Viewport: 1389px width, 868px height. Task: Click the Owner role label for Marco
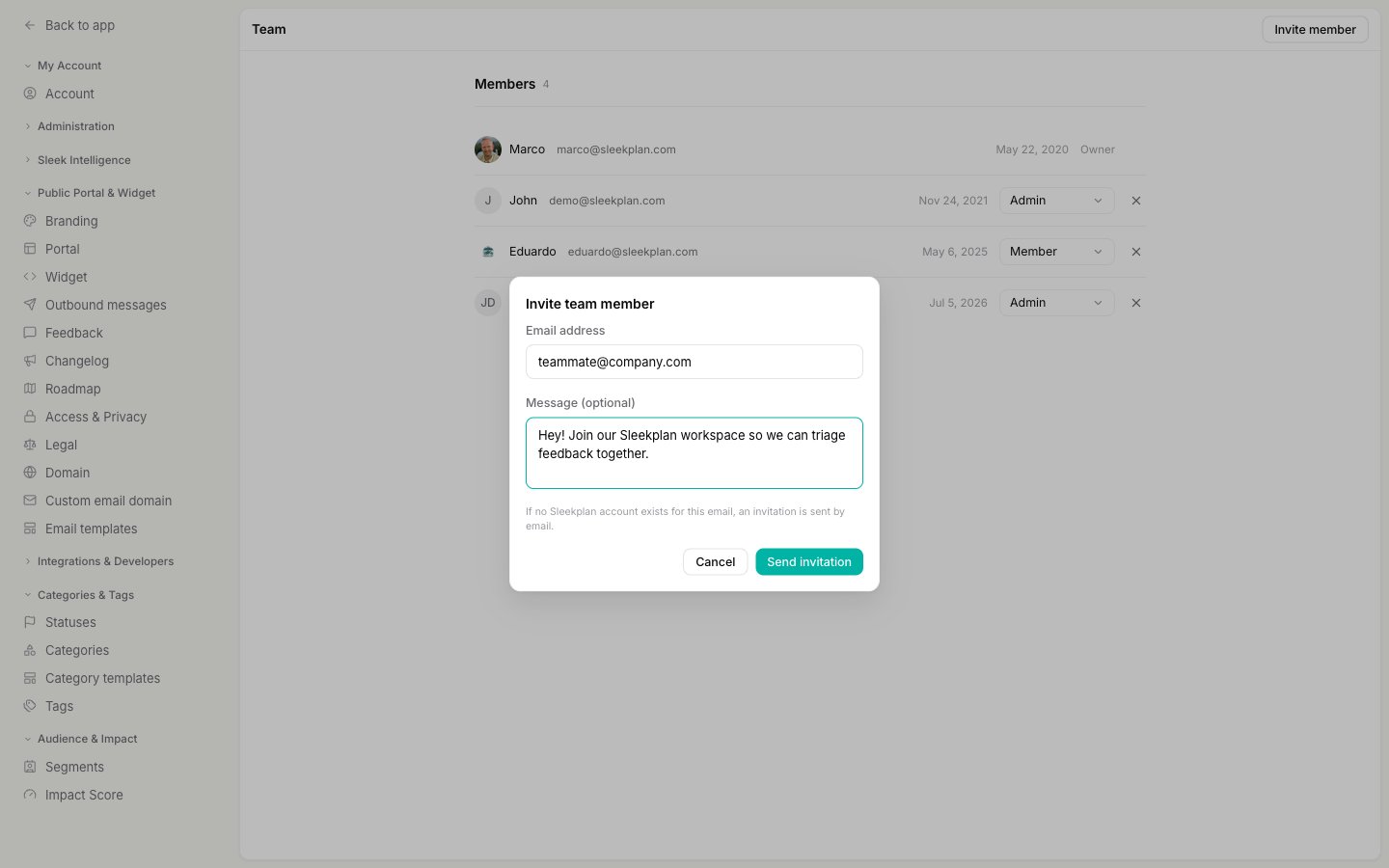(1098, 149)
